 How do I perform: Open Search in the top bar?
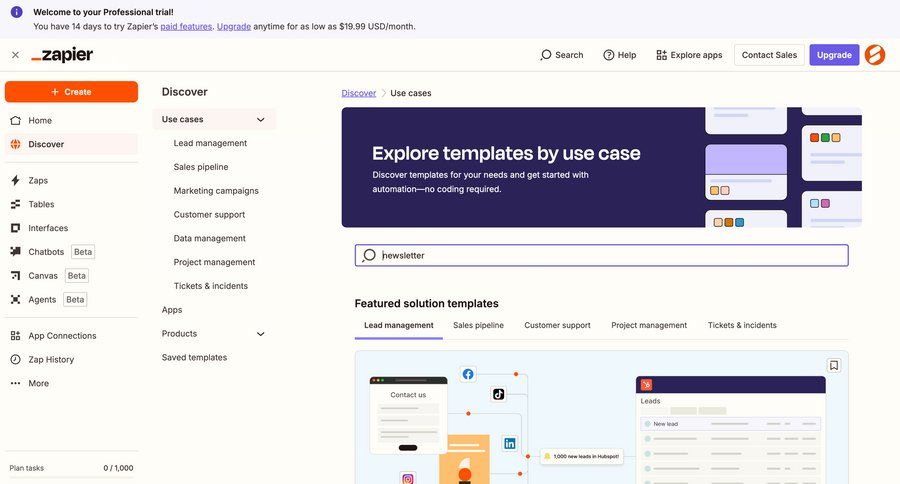(x=561, y=55)
